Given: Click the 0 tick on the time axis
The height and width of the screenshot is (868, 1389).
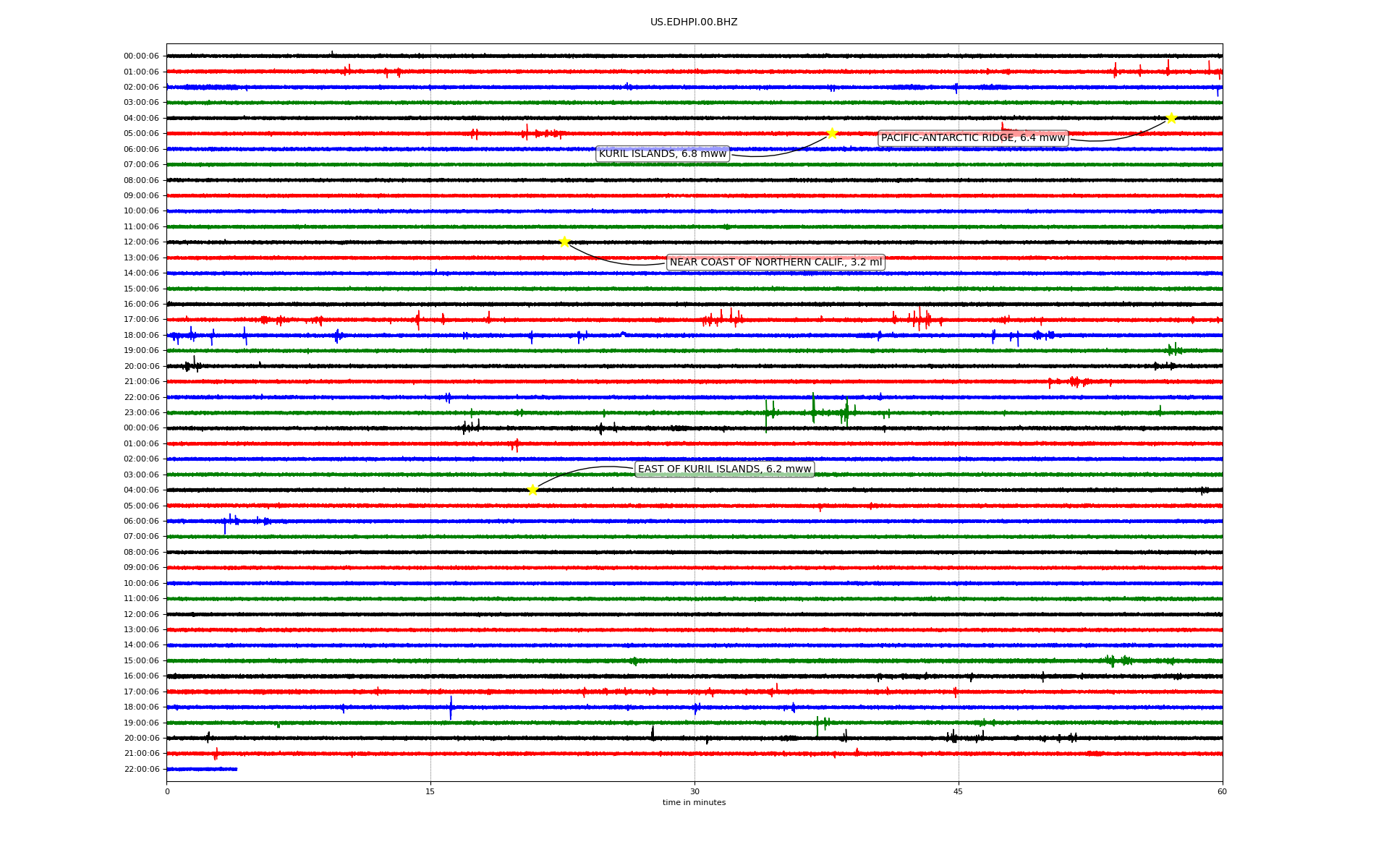Looking at the screenshot, I should coord(167,791).
